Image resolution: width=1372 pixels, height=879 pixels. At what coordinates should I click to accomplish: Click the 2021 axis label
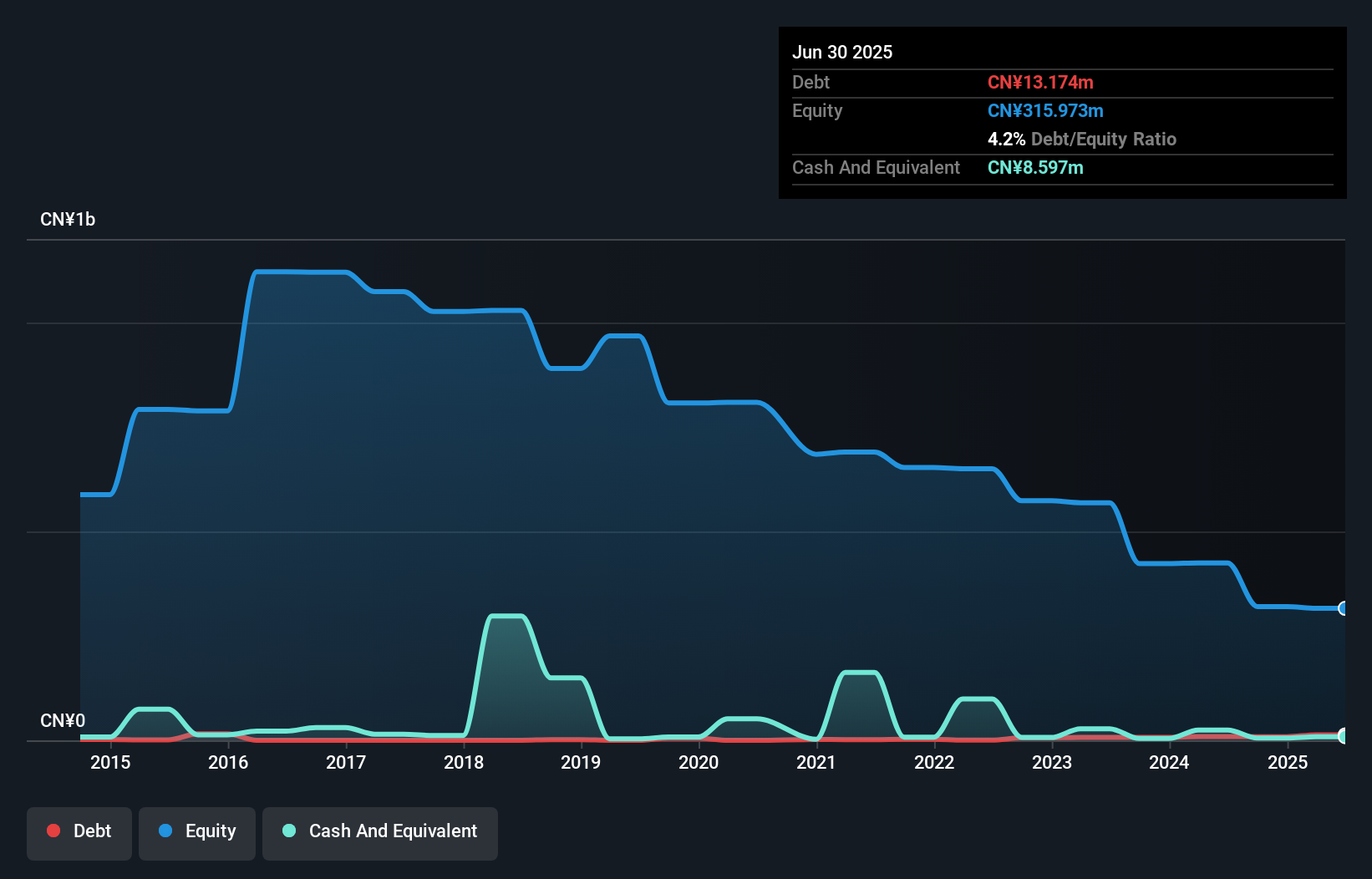tap(816, 762)
